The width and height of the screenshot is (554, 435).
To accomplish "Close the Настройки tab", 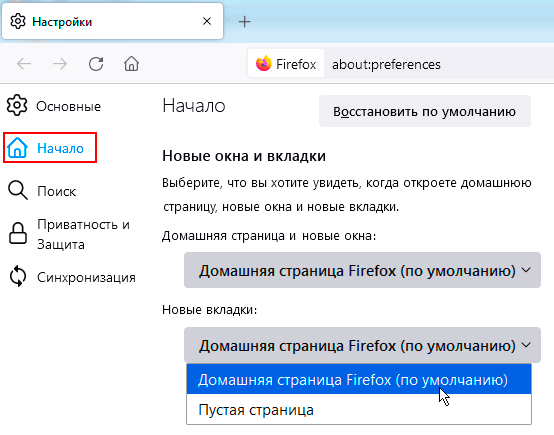I will [x=207, y=21].
